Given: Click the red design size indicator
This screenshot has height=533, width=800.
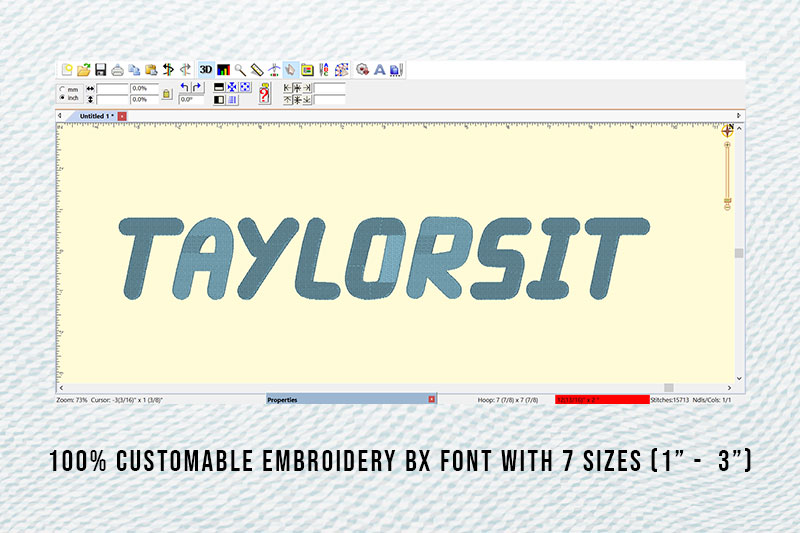Looking at the screenshot, I should click(x=602, y=400).
